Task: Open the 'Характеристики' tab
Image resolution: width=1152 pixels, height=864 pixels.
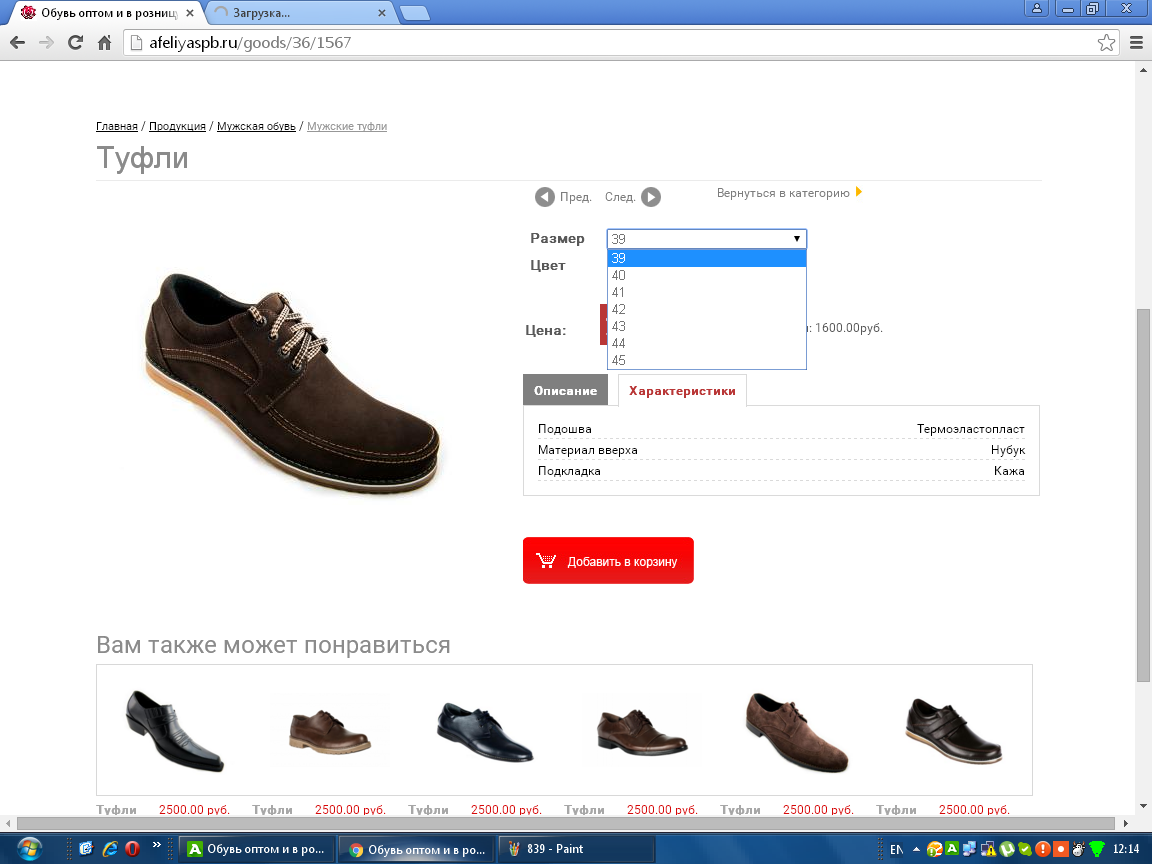Action: click(x=682, y=390)
